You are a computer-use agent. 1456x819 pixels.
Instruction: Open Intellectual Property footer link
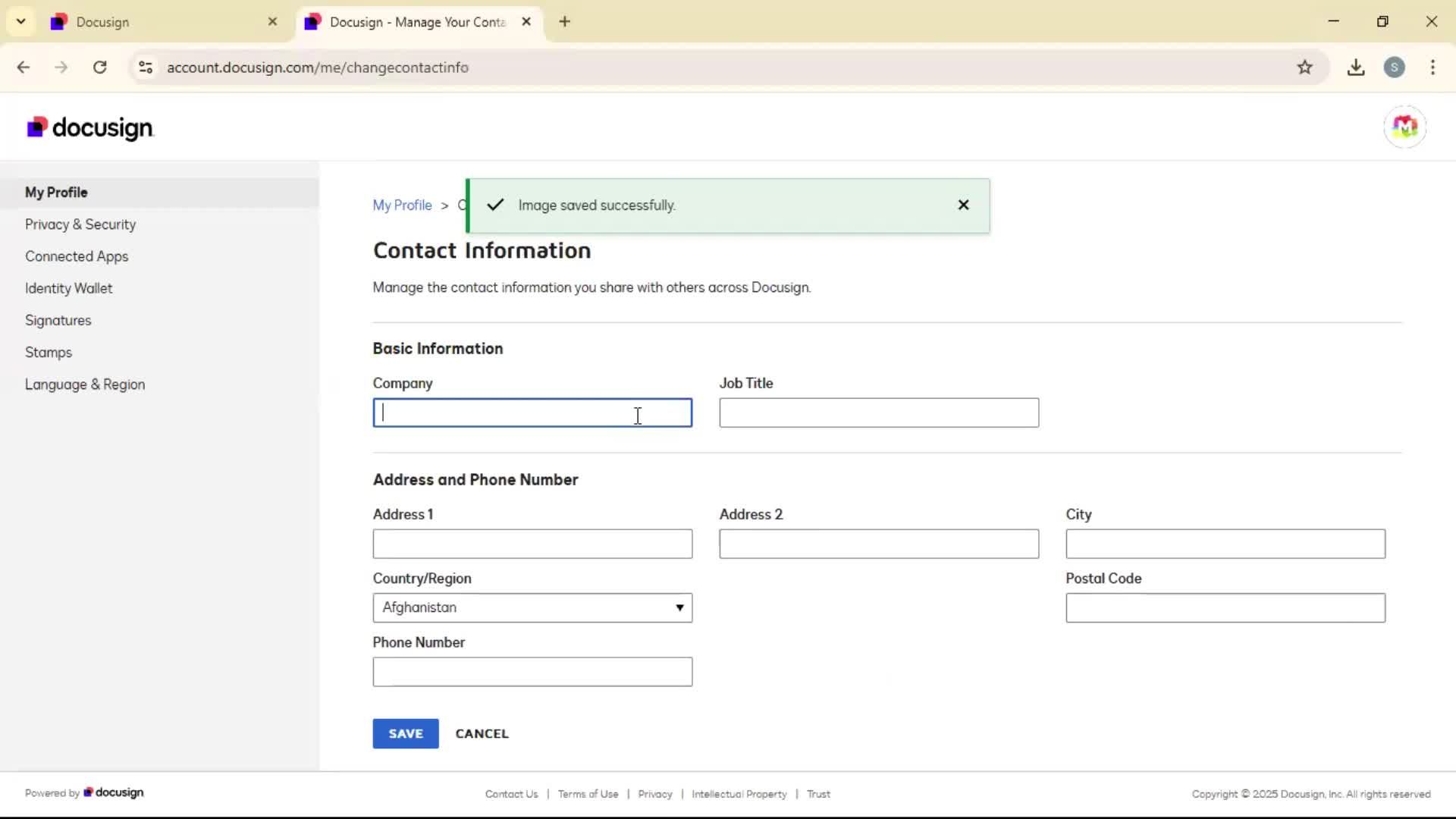pos(739,794)
